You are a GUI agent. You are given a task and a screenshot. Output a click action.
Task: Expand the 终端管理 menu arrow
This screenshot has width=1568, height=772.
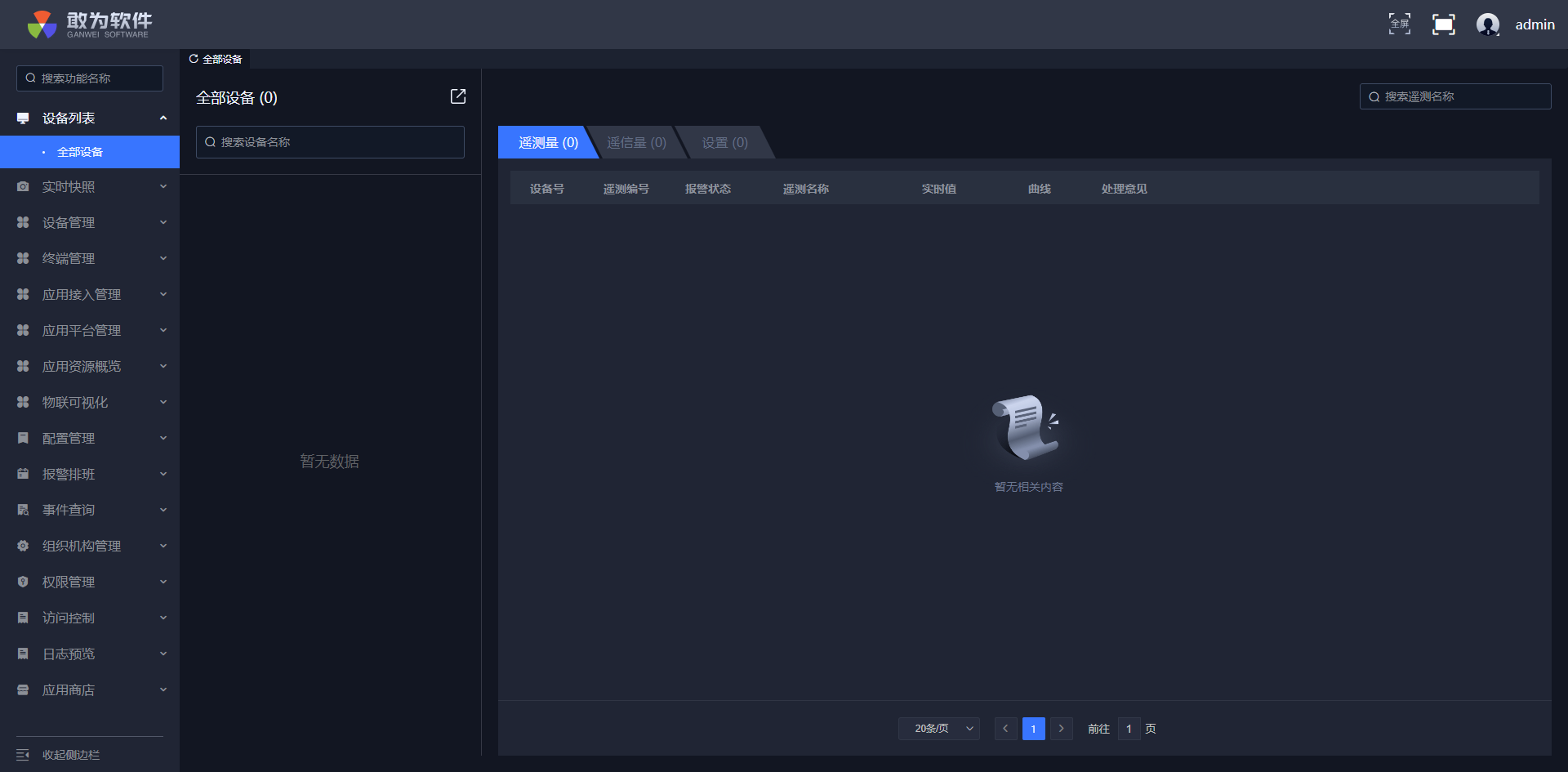click(x=163, y=259)
